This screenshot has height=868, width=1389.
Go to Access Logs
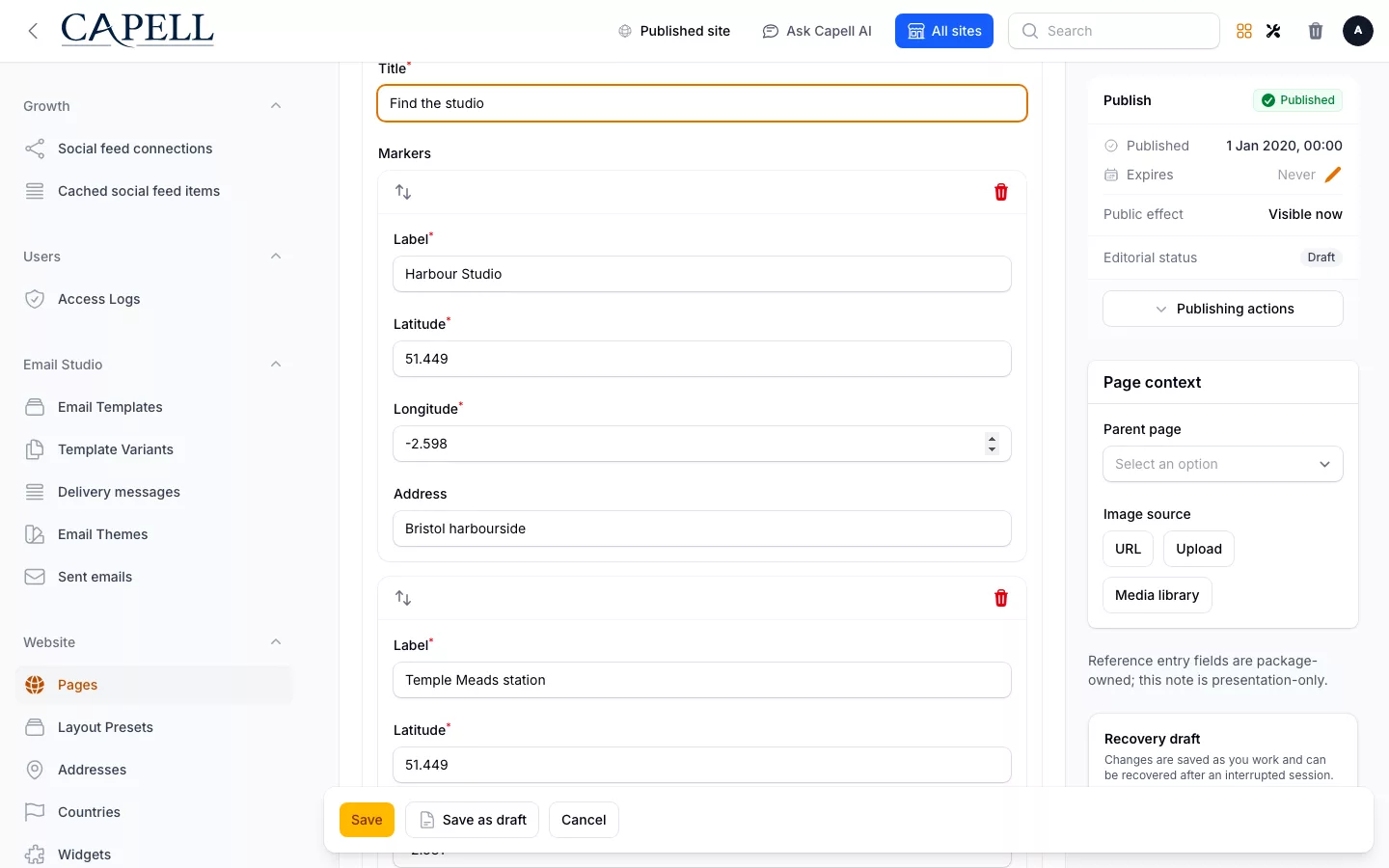154,299
